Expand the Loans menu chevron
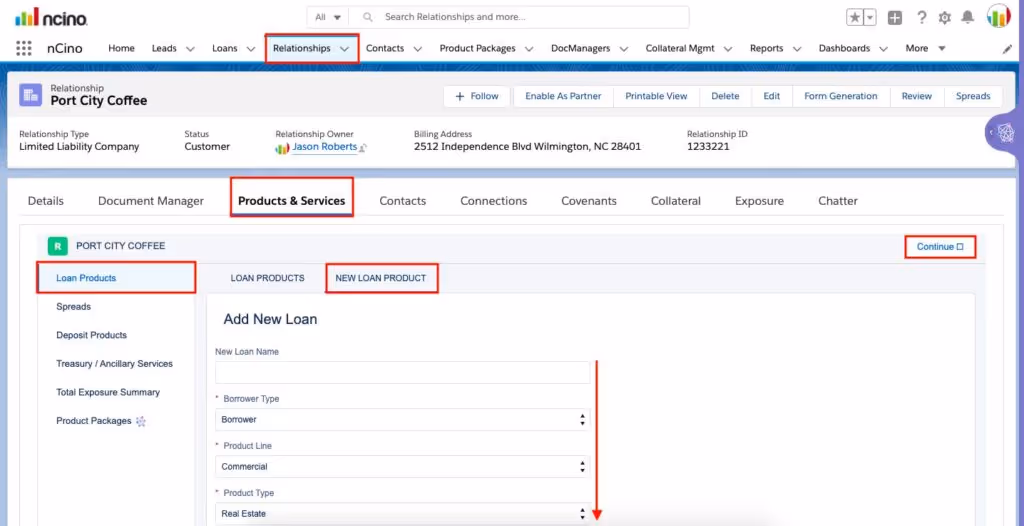Viewport: 1024px width, 526px height. [x=251, y=49]
